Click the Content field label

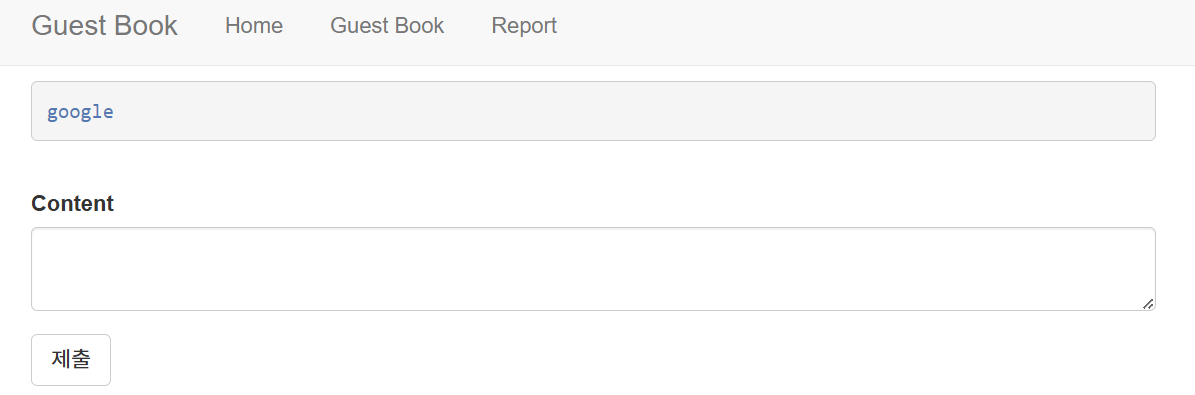click(x=72, y=204)
